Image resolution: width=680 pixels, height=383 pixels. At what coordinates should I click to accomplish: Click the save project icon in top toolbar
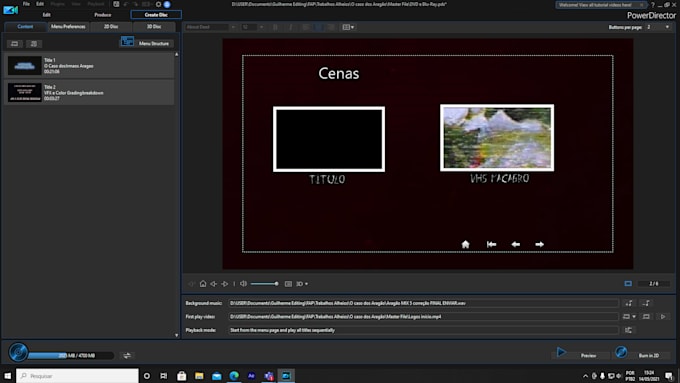116,4
